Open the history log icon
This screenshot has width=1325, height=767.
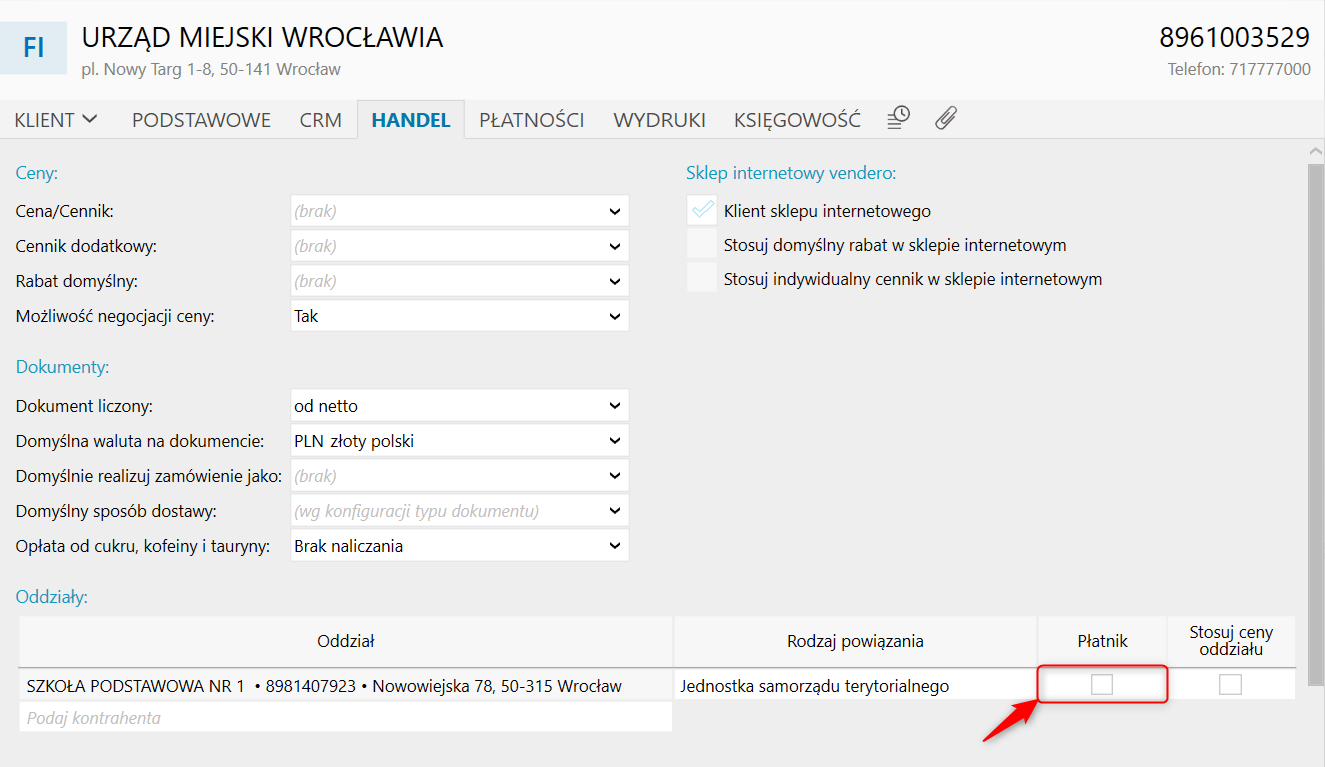(898, 118)
